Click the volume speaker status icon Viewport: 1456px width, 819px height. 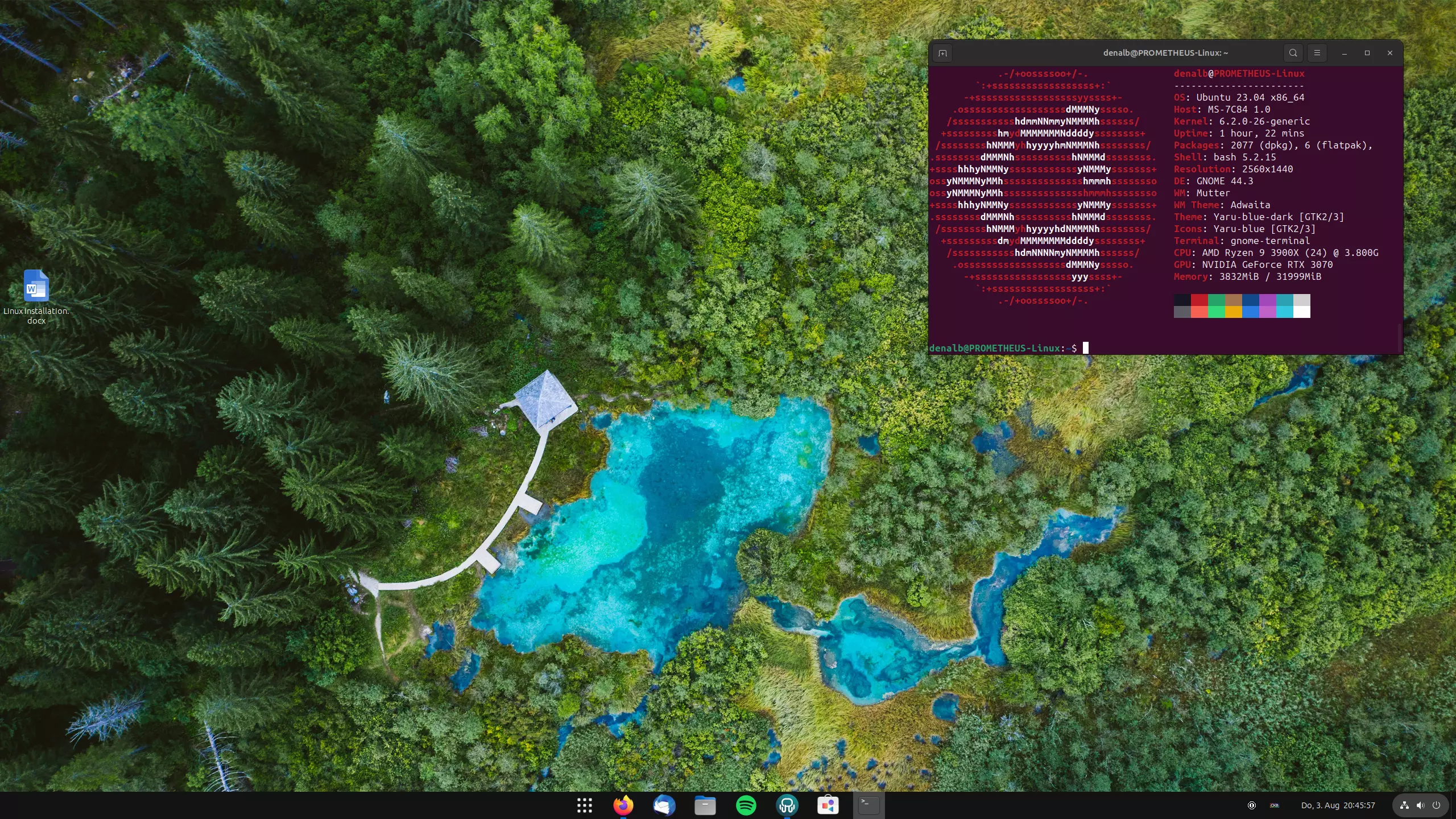(x=1420, y=805)
